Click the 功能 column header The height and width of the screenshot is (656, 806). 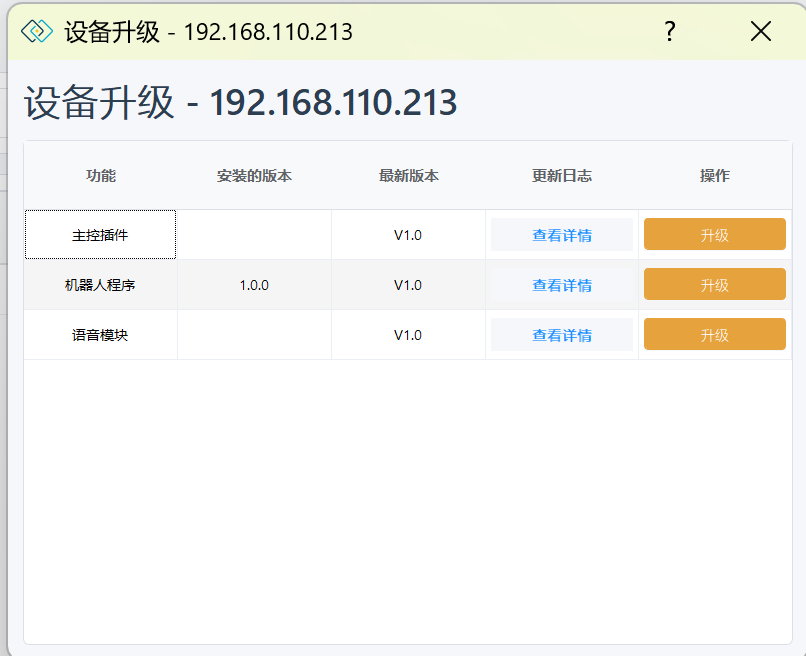pos(101,176)
